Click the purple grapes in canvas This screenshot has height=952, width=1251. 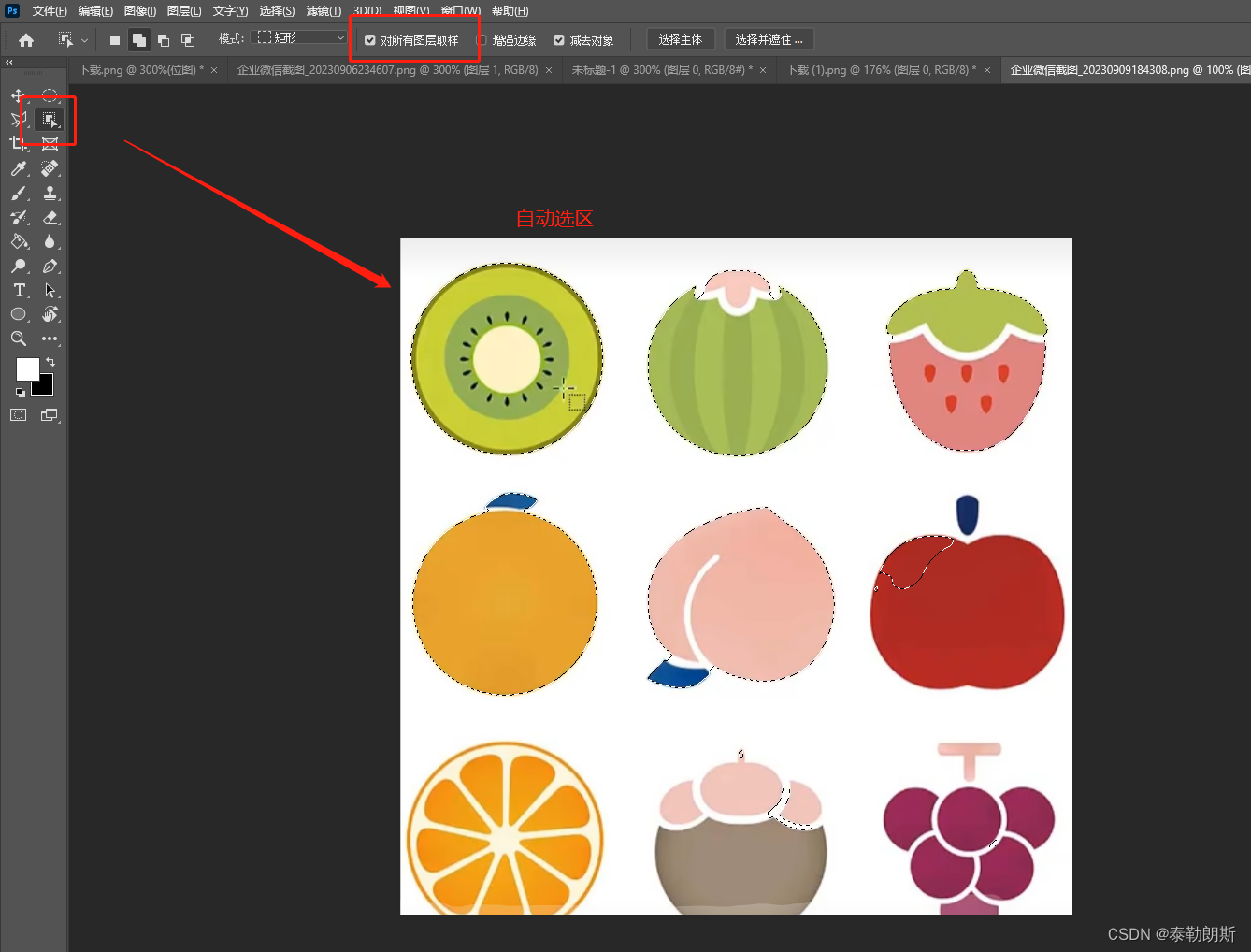969,828
